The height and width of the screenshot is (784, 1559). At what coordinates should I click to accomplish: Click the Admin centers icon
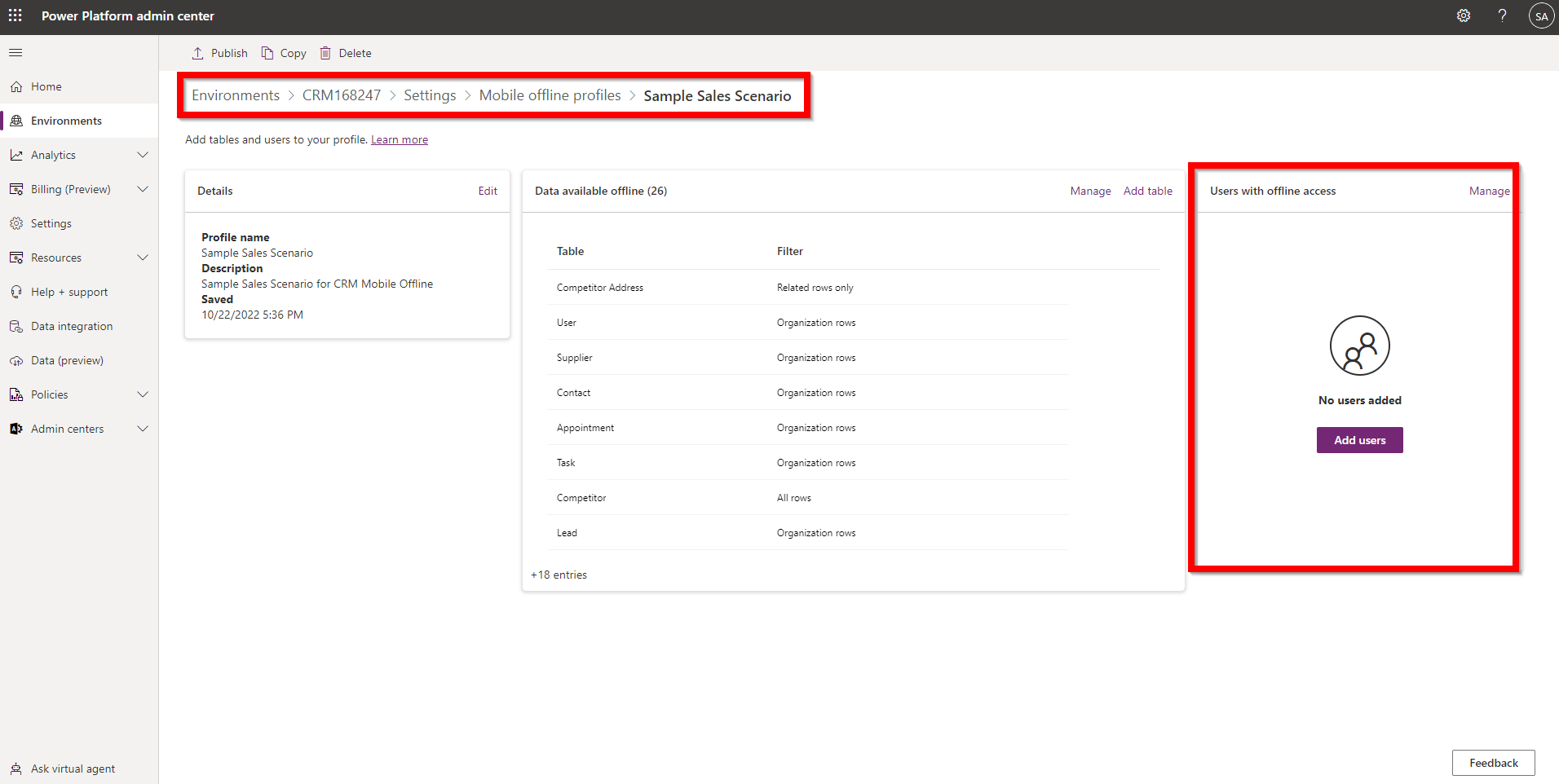click(x=16, y=429)
